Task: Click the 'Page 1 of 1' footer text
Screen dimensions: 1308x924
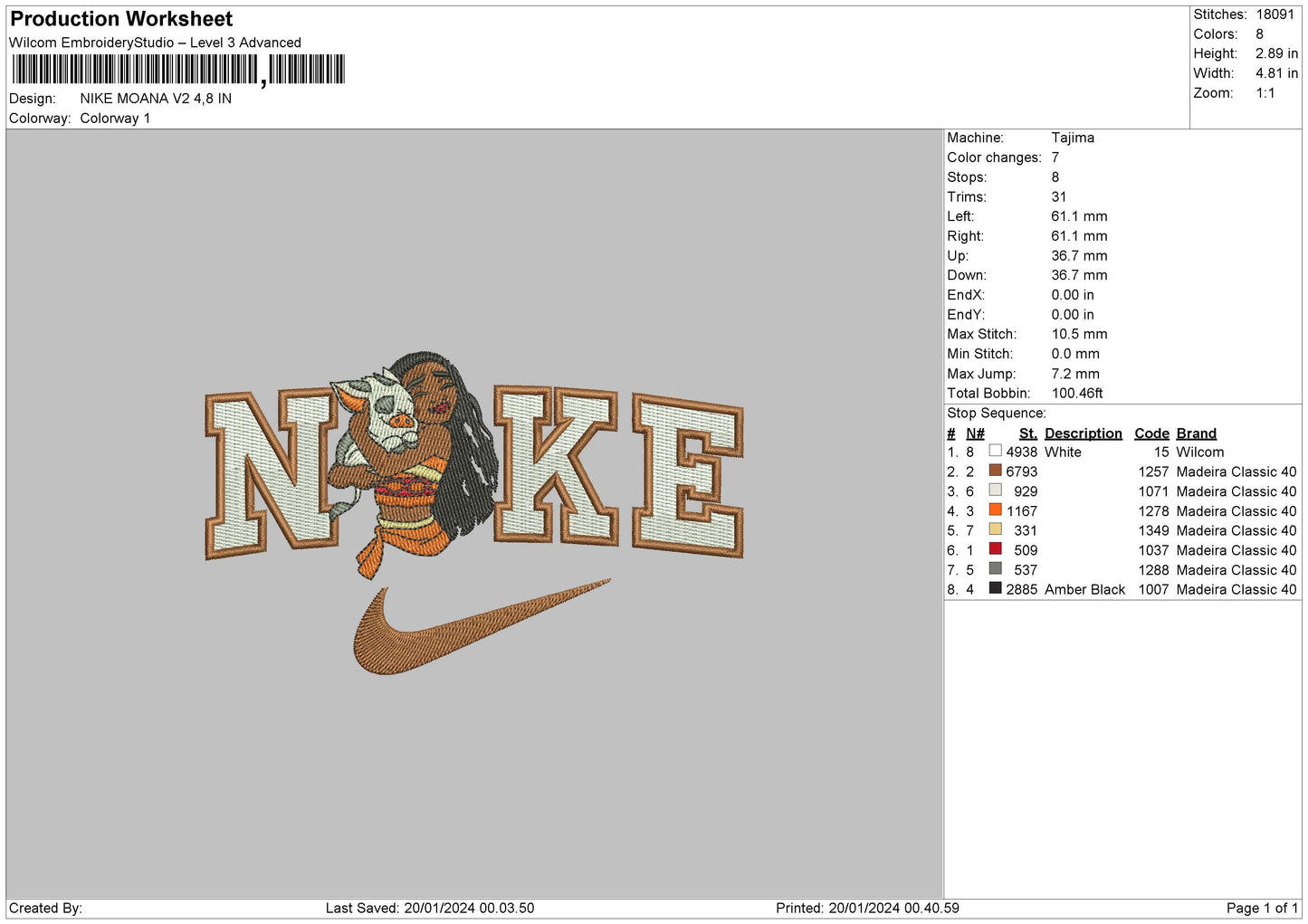Action: coord(1262,908)
